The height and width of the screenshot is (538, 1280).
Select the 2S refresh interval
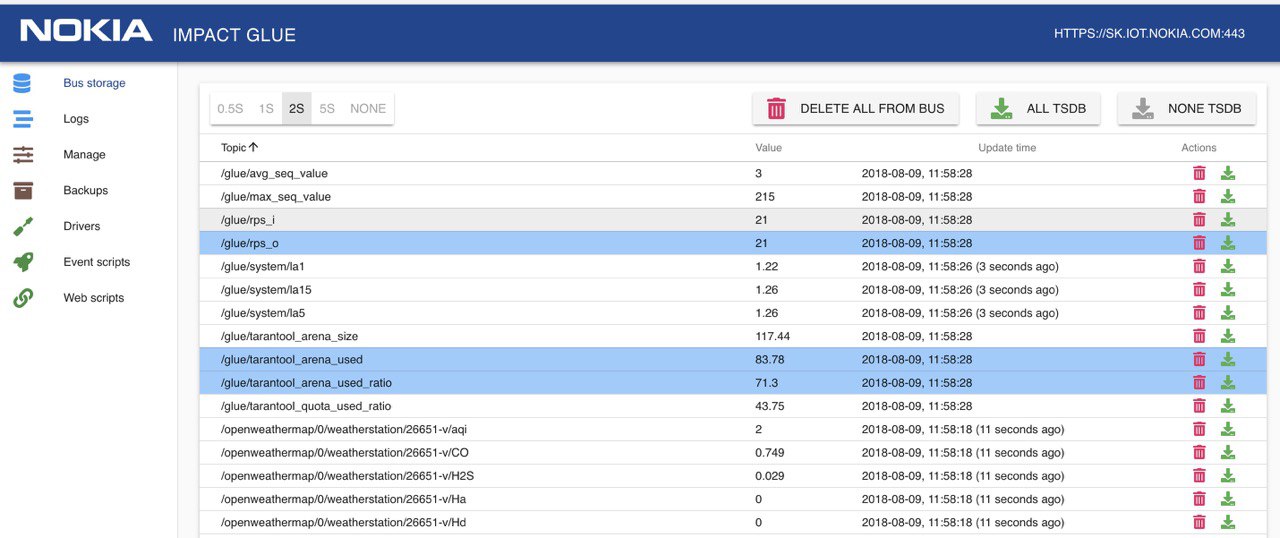coord(296,108)
